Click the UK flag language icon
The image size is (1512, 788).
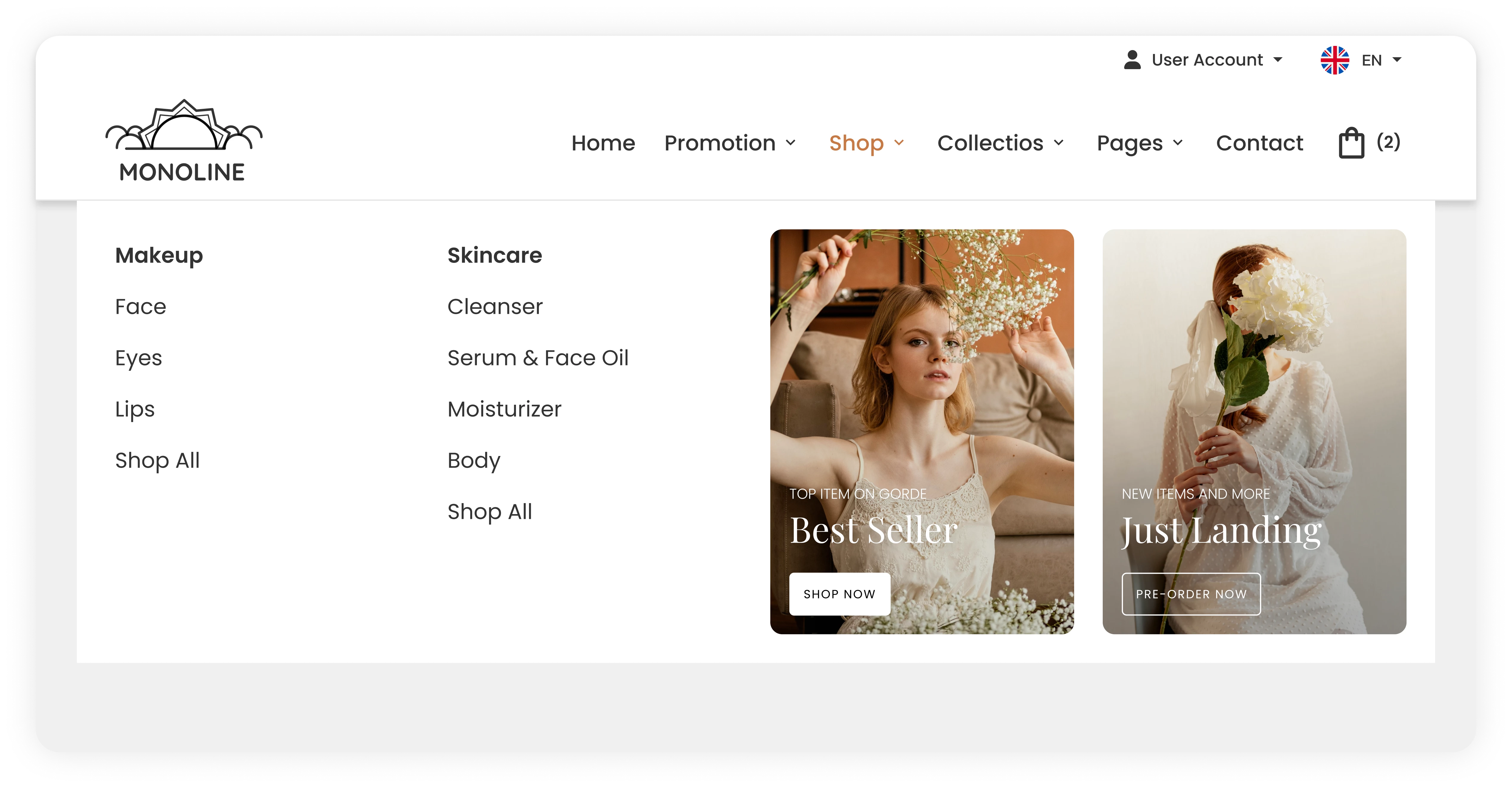click(x=1335, y=60)
